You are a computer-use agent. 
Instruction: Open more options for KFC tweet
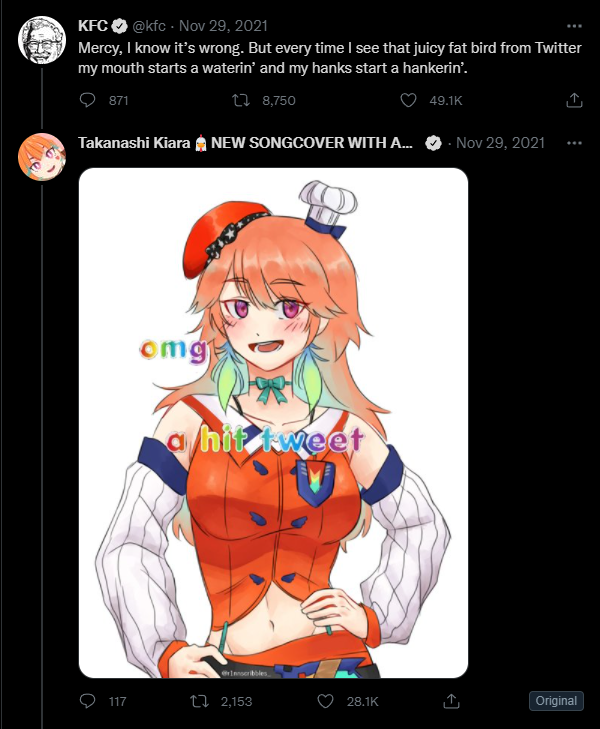pyautogui.click(x=574, y=26)
